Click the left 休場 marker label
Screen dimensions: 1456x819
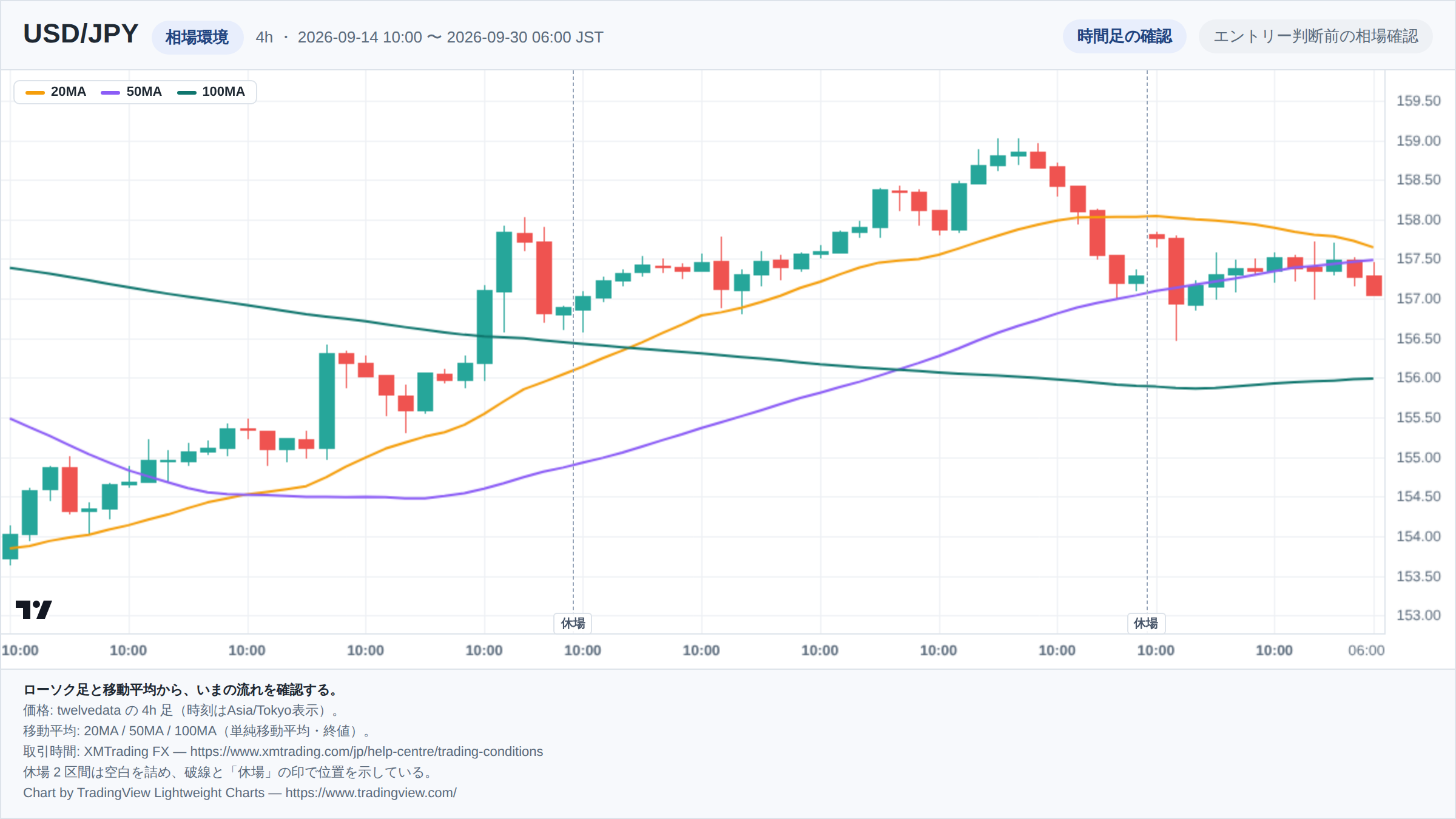[573, 623]
